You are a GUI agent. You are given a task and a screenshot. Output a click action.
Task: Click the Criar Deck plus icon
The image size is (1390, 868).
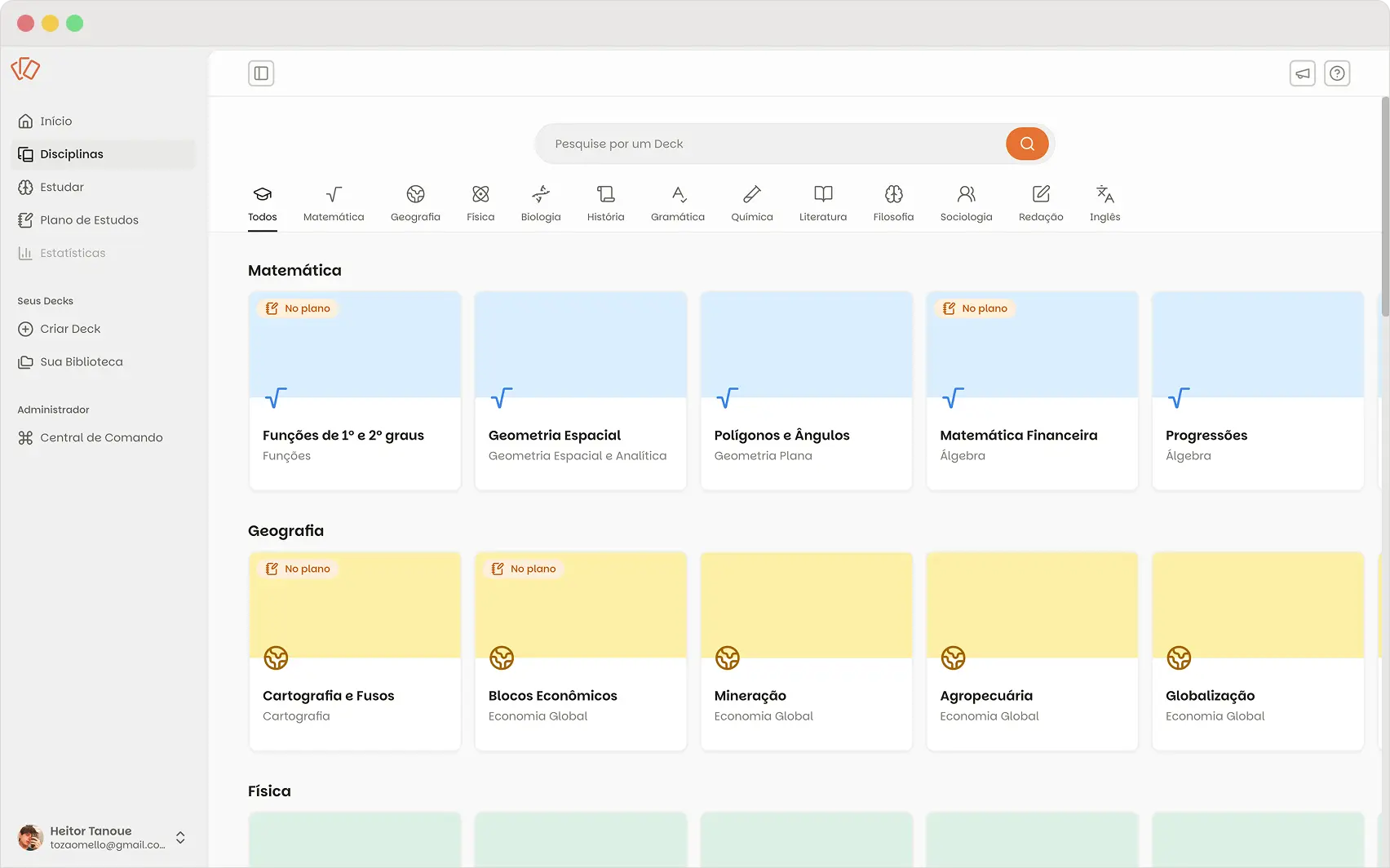tap(25, 329)
